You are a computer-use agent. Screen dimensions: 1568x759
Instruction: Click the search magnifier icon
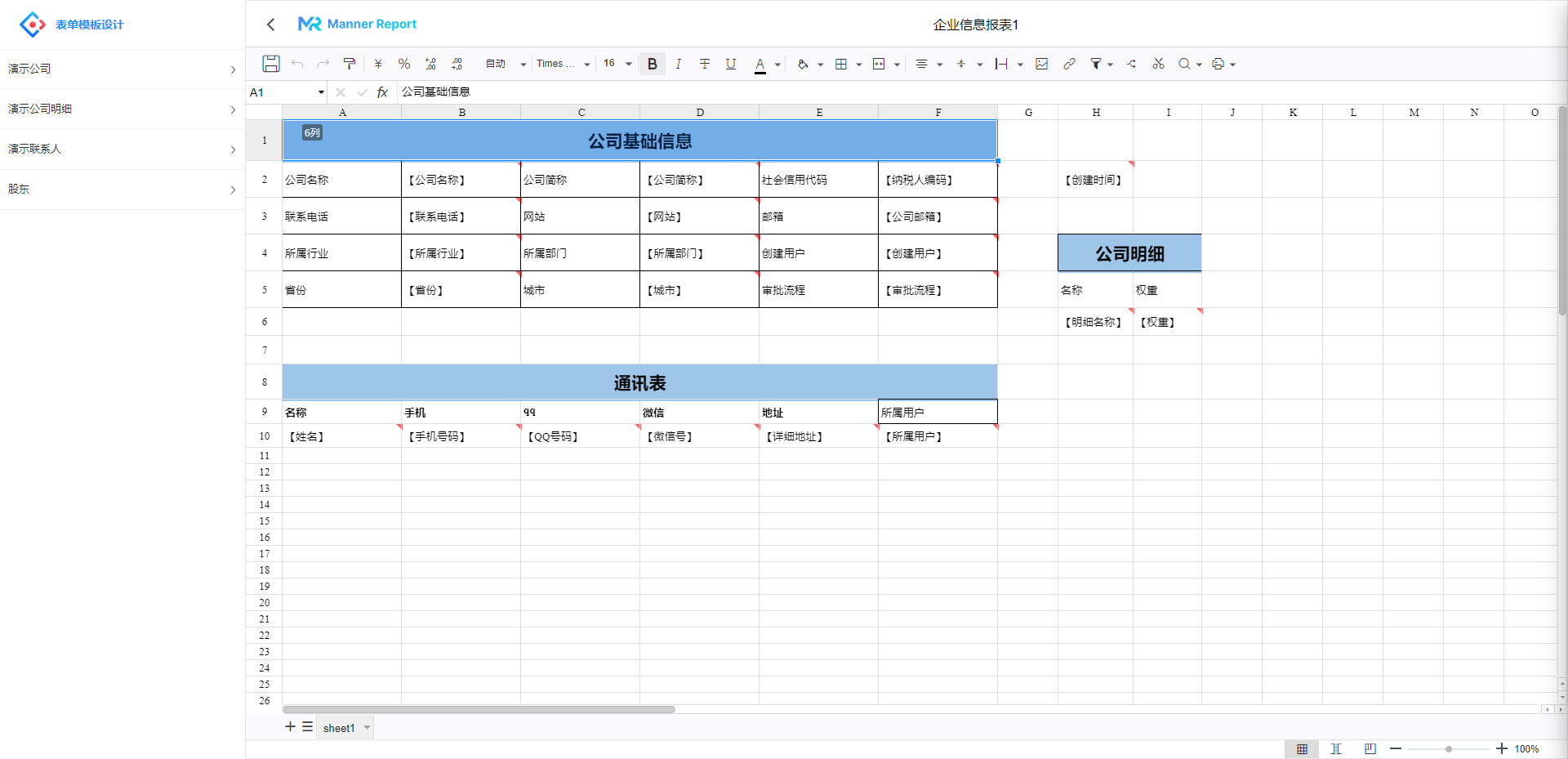[1184, 64]
